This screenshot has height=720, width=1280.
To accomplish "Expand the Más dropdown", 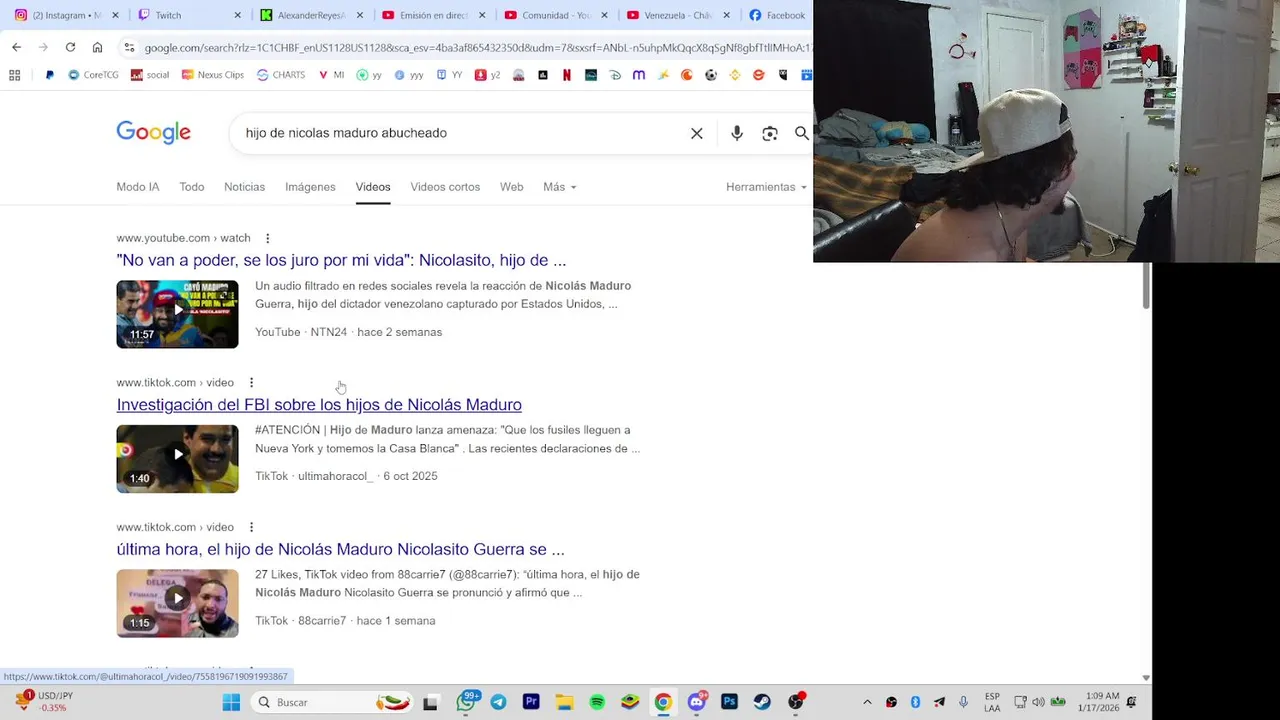I will pos(559,187).
